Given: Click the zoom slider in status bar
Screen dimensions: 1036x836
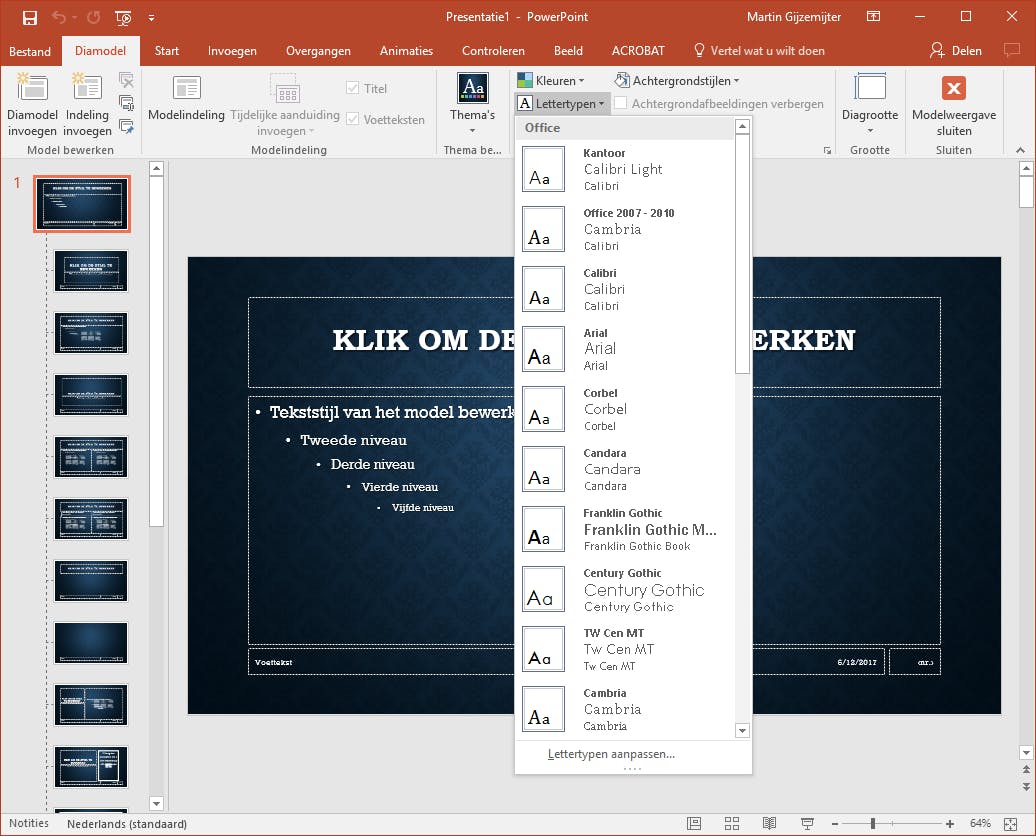Looking at the screenshot, I should tap(873, 823).
